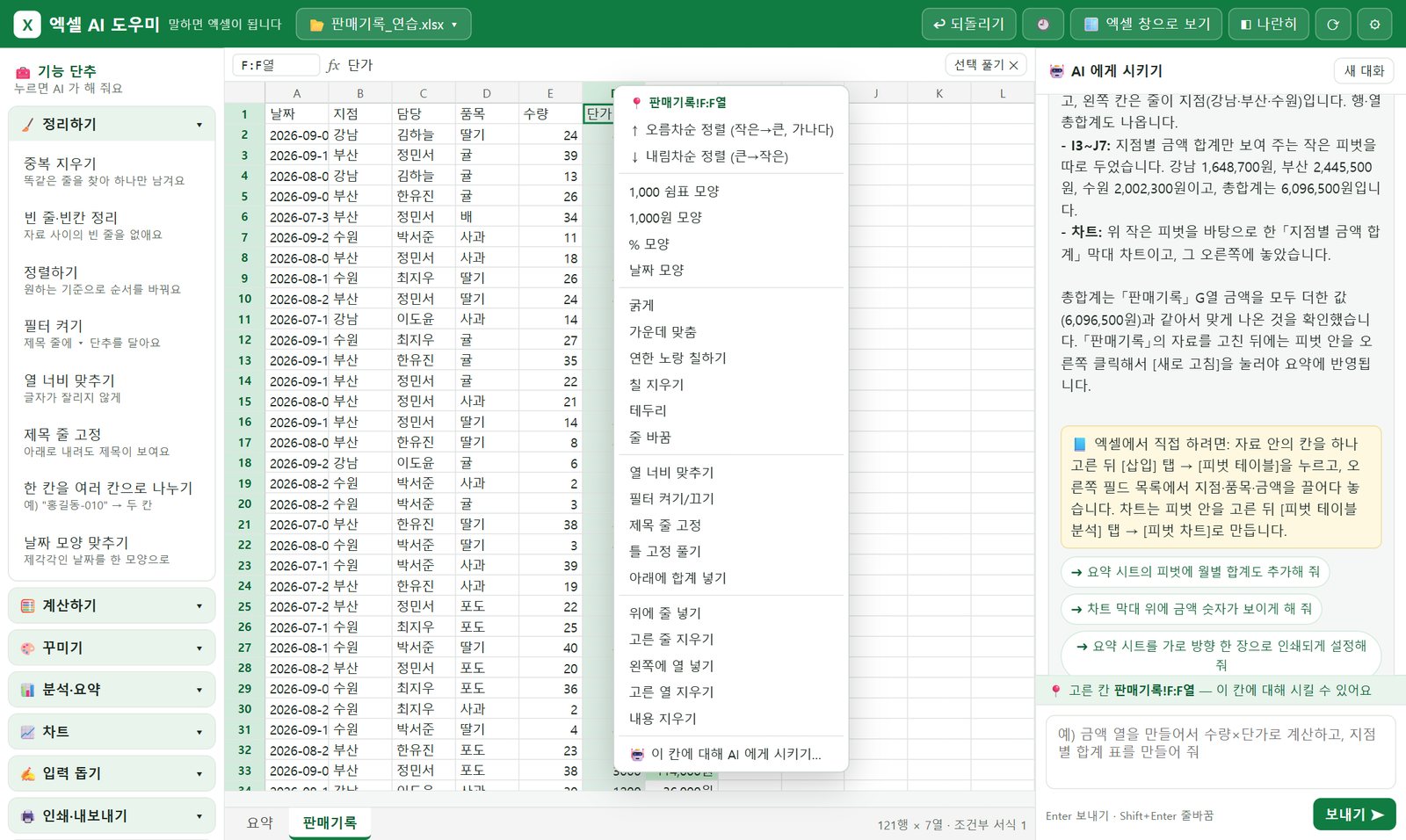The width and height of the screenshot is (1406, 840).
Task: Apply 1,000 쉼표 모양 format
Action: pos(730,192)
